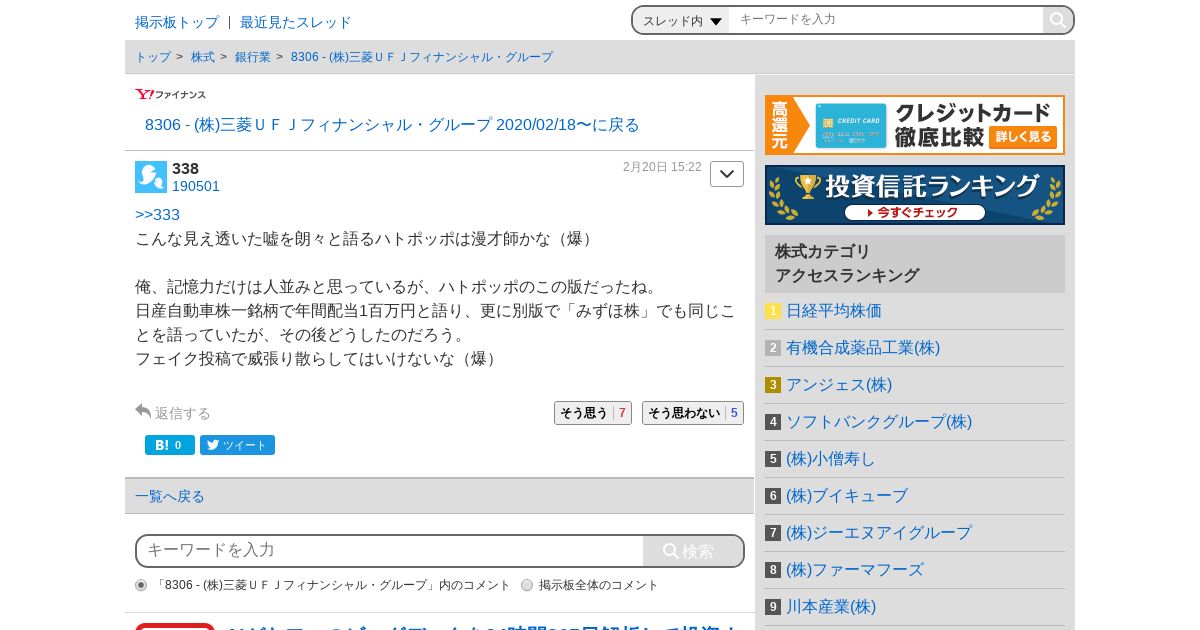Click the rank 3 badge for アンジェス
Image resolution: width=1200 pixels, height=630 pixels.
773,385
